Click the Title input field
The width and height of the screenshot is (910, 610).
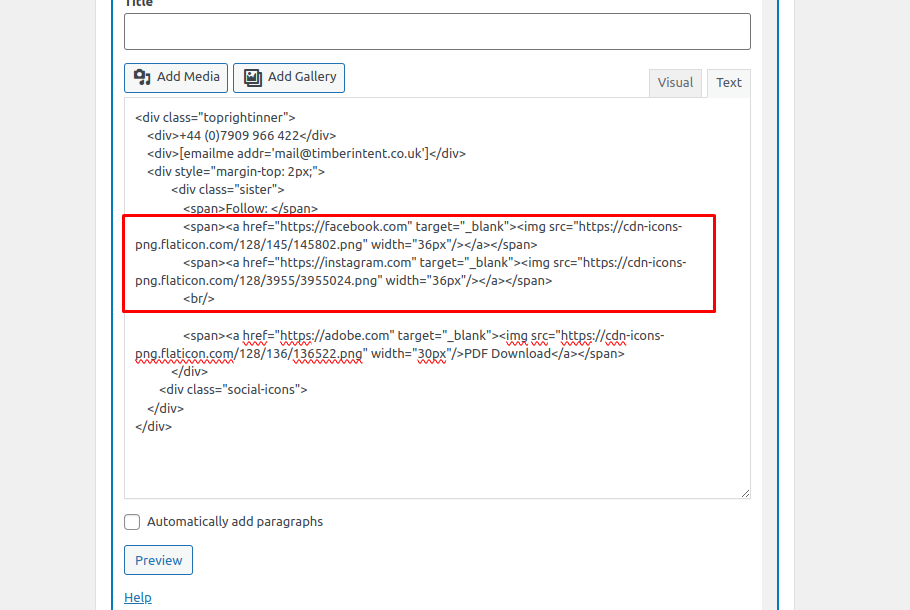(x=437, y=31)
